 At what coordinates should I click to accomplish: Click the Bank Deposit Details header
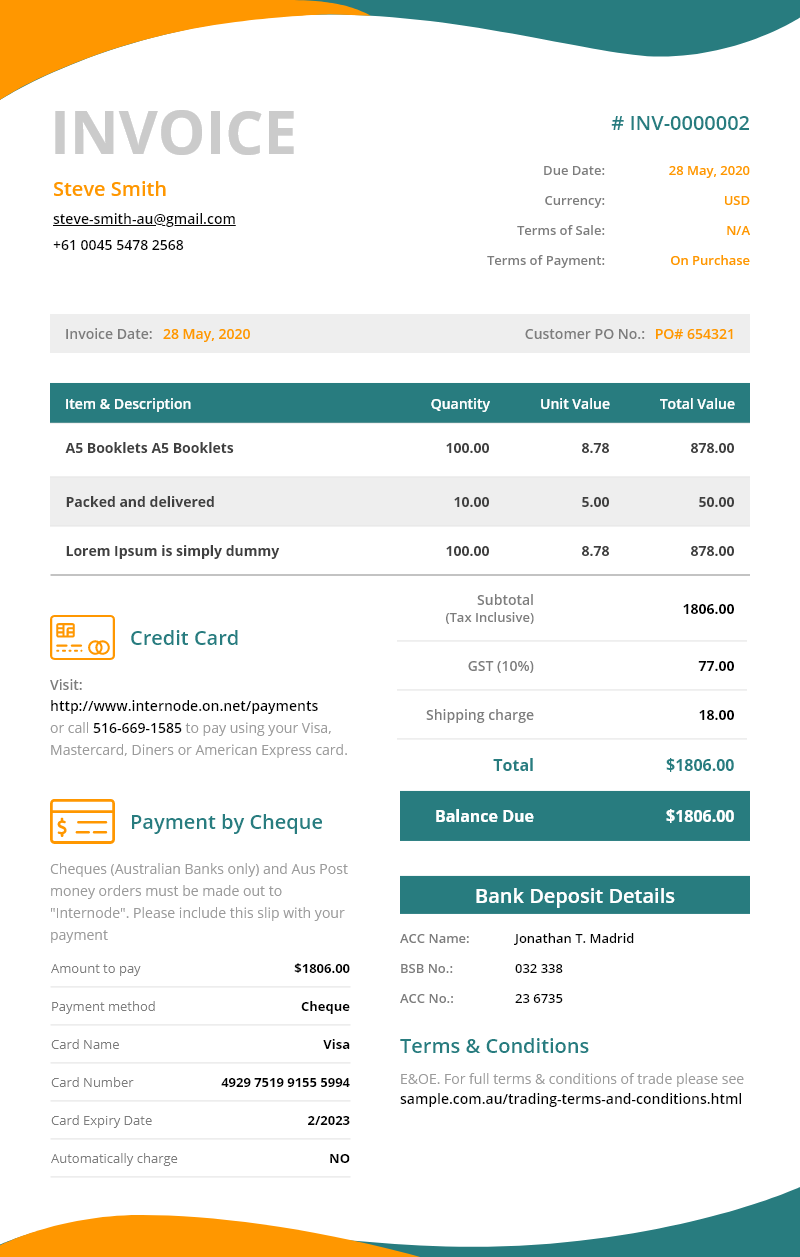(x=574, y=896)
